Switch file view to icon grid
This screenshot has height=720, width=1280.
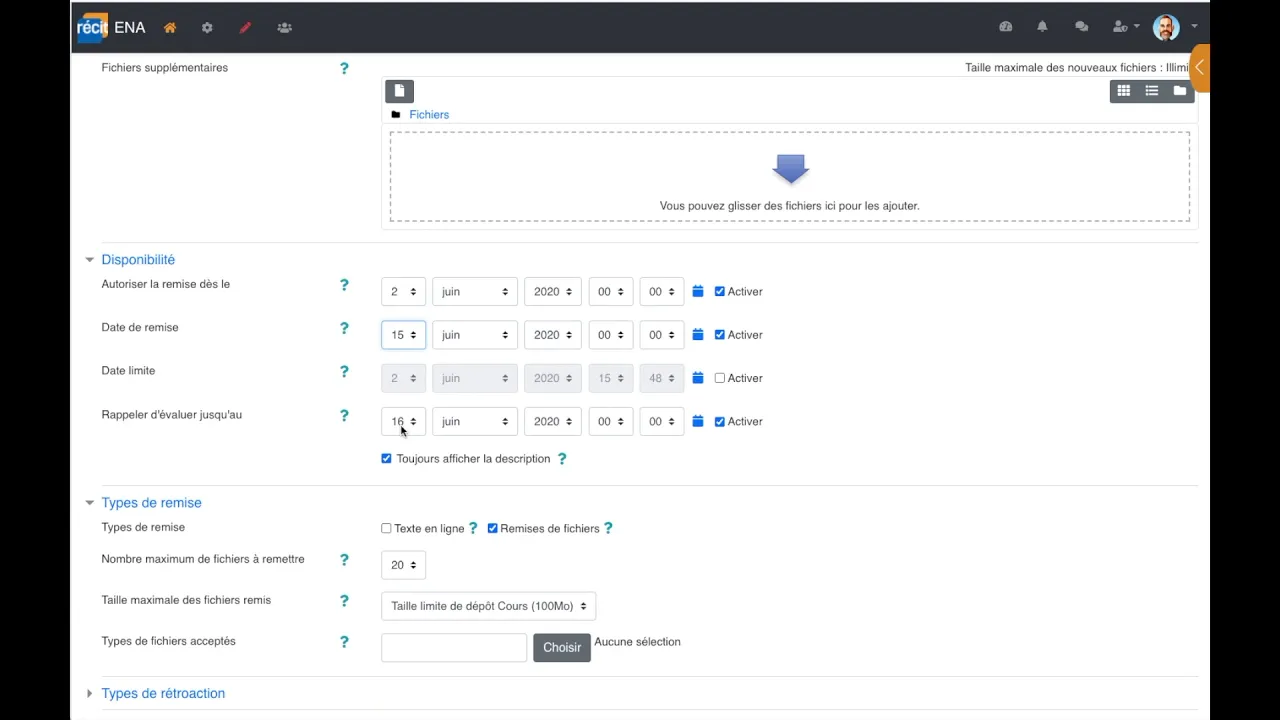click(1124, 91)
